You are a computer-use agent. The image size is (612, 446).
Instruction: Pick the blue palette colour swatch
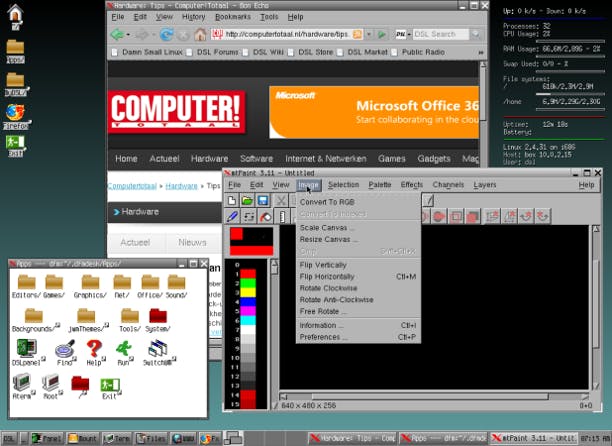tap(248, 302)
